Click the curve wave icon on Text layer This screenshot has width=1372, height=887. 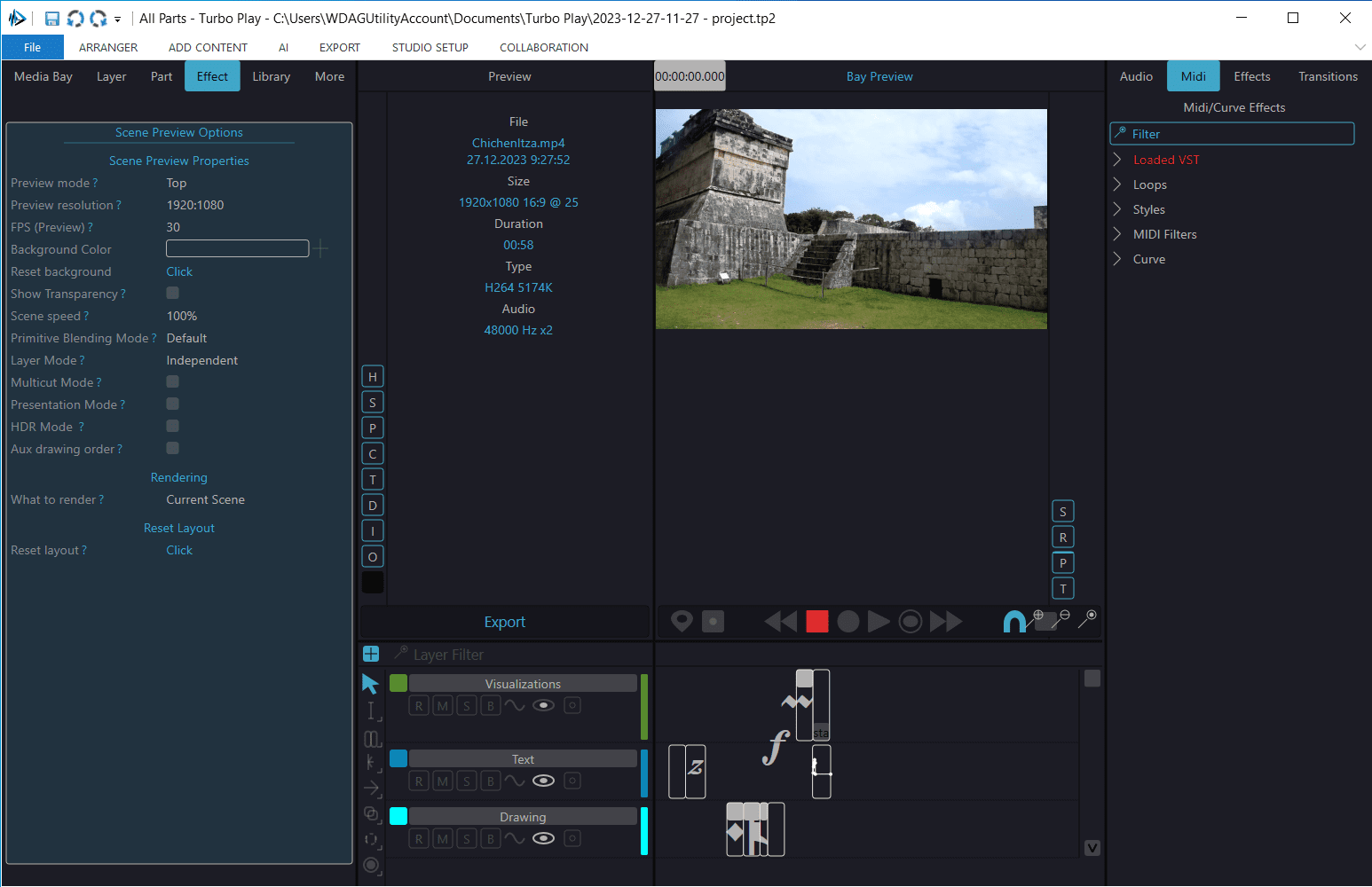(x=515, y=781)
